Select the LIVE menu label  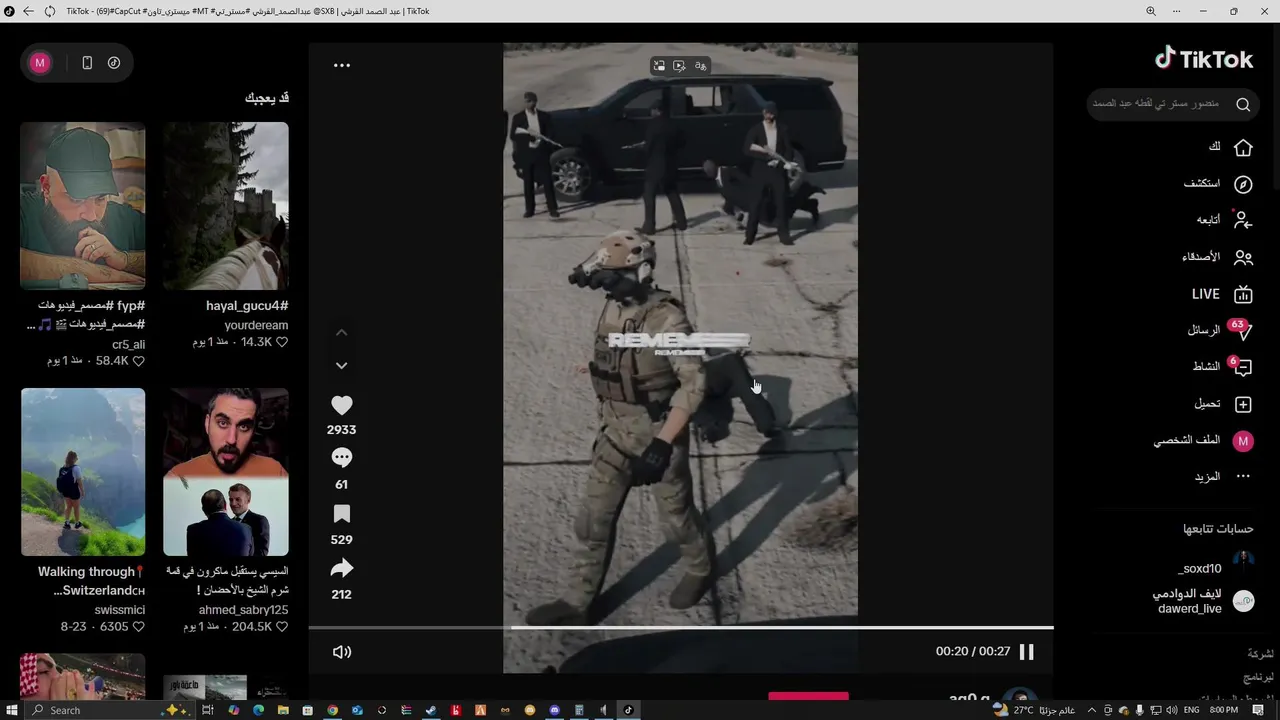[x=1206, y=294]
